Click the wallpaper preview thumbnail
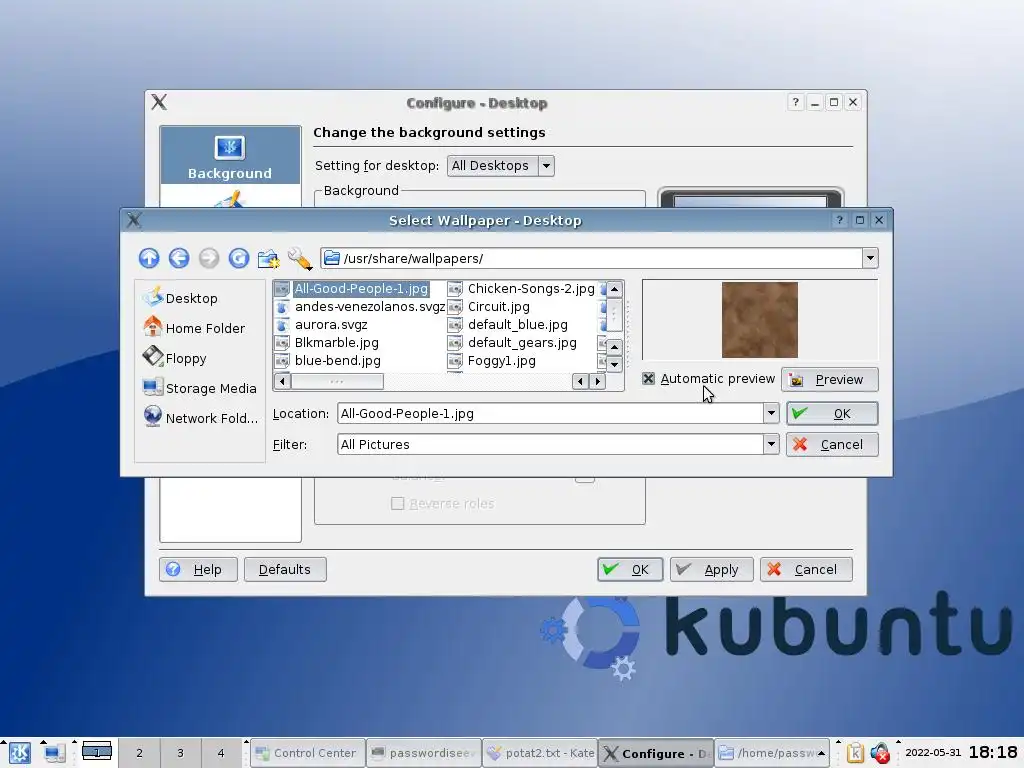 click(x=760, y=320)
